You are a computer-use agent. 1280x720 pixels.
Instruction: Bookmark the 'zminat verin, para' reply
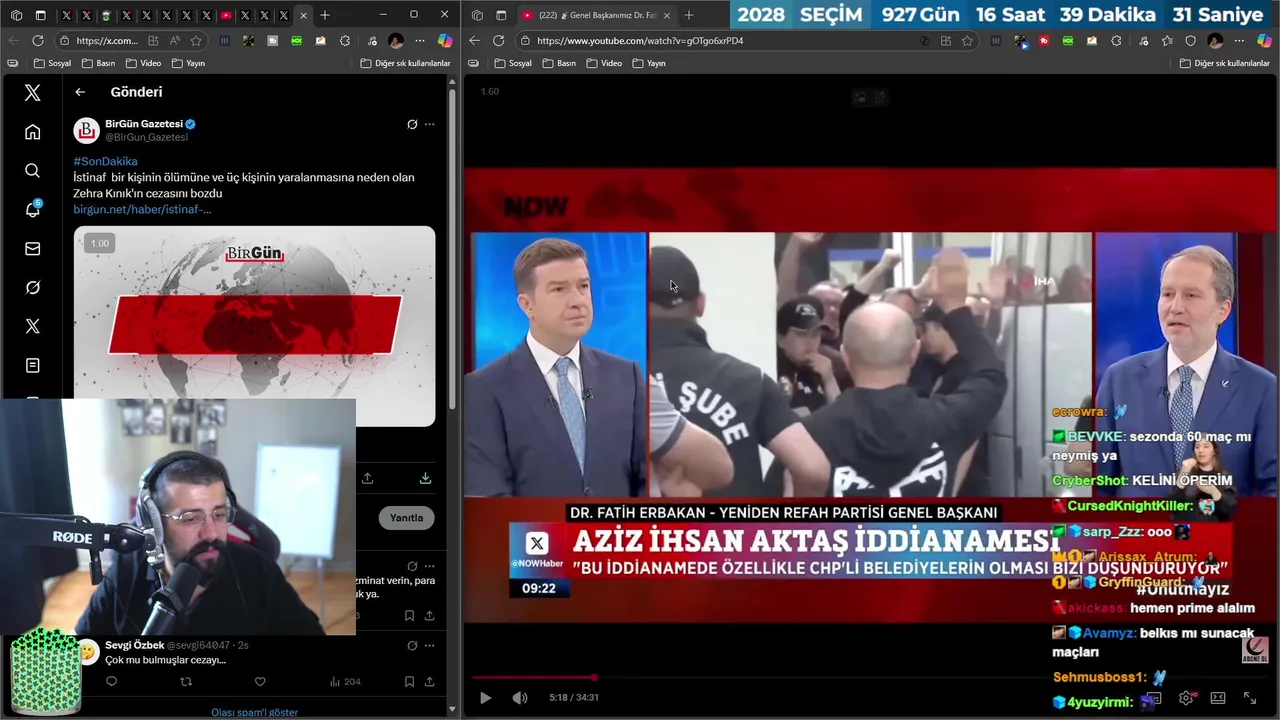(x=409, y=616)
